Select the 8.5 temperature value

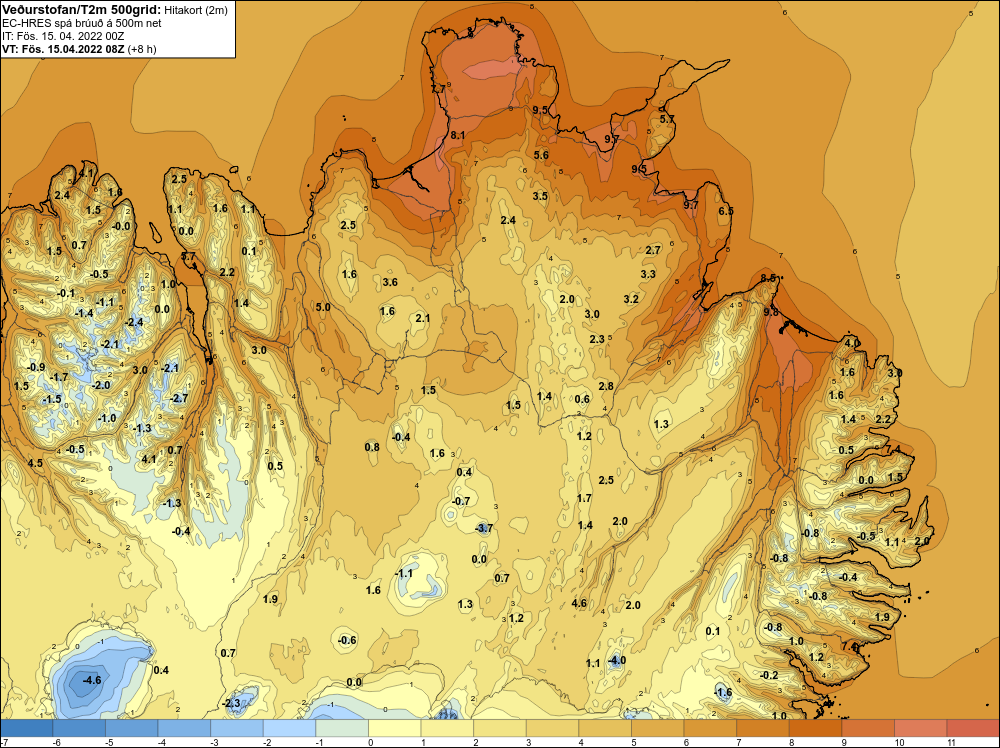[x=768, y=278]
